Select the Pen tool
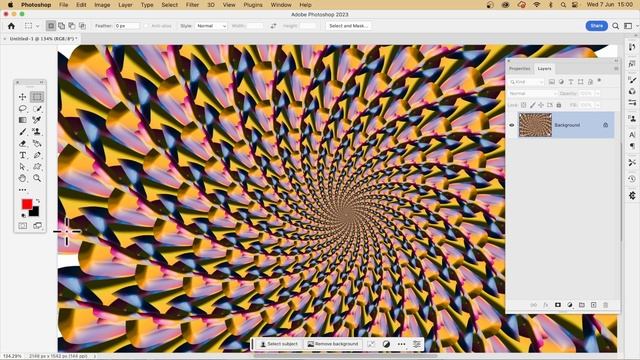Screen dimensions: 640x360 tap(37, 155)
